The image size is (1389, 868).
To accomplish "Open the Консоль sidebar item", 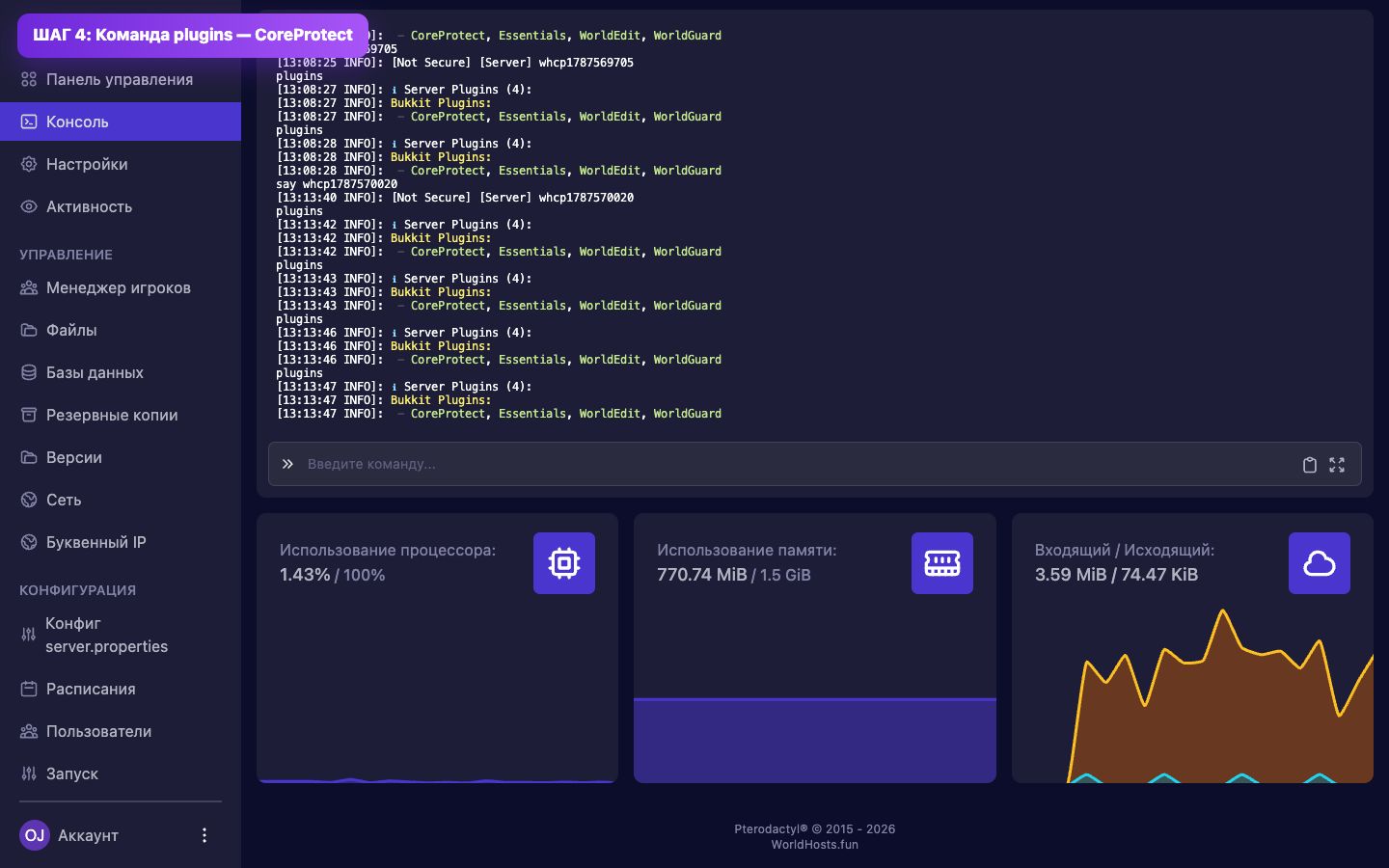I will click(121, 122).
